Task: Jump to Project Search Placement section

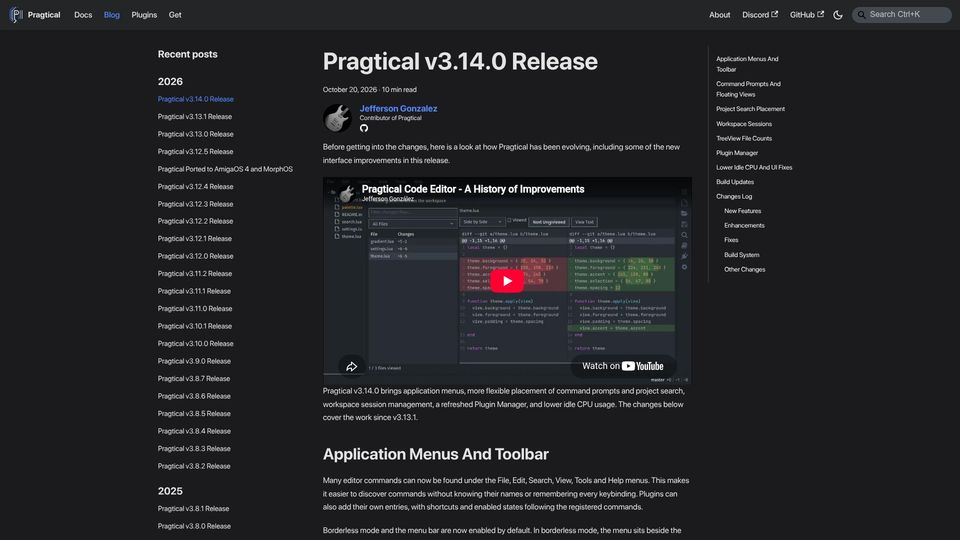Action: pos(750,109)
